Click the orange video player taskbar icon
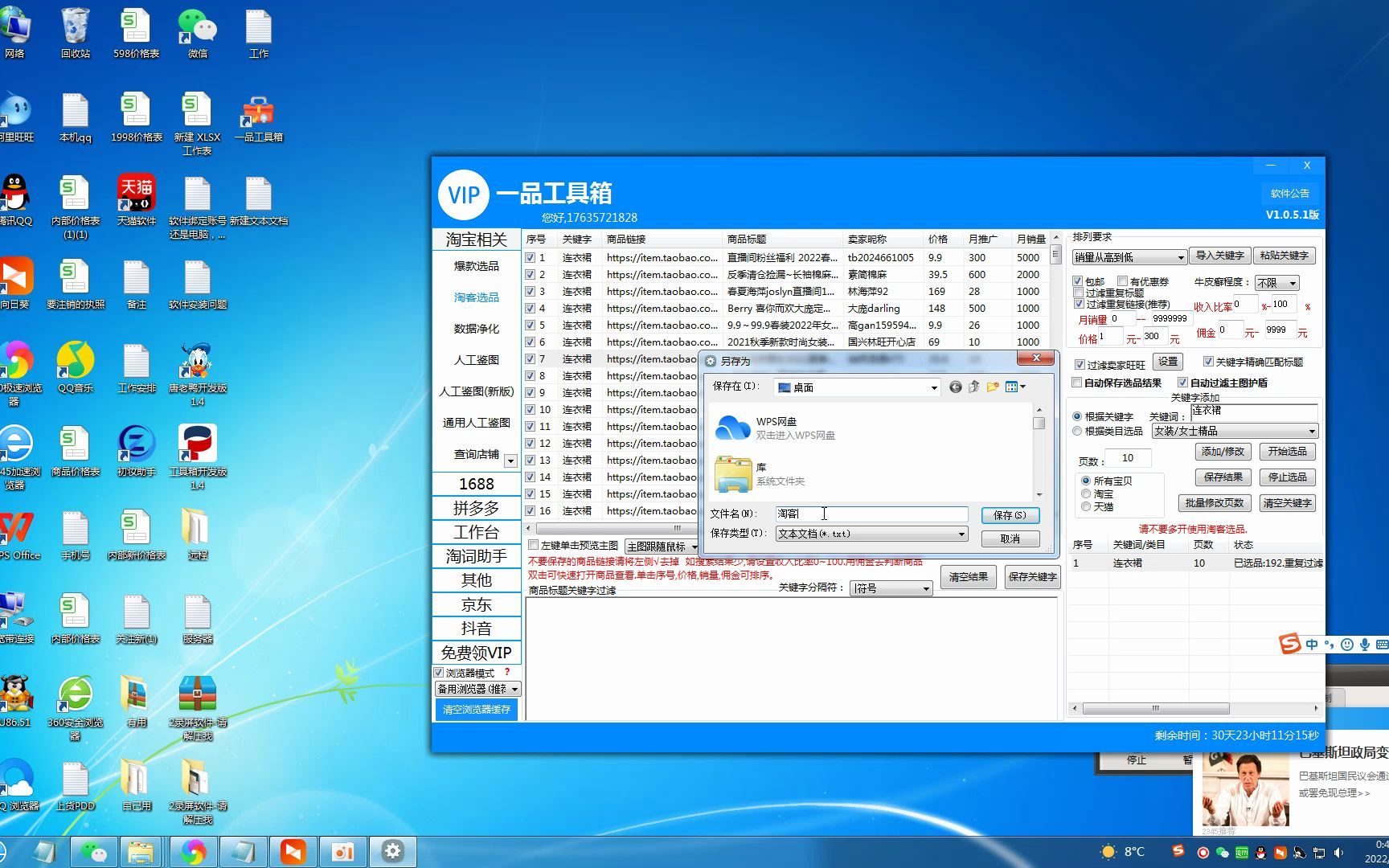 (293, 851)
